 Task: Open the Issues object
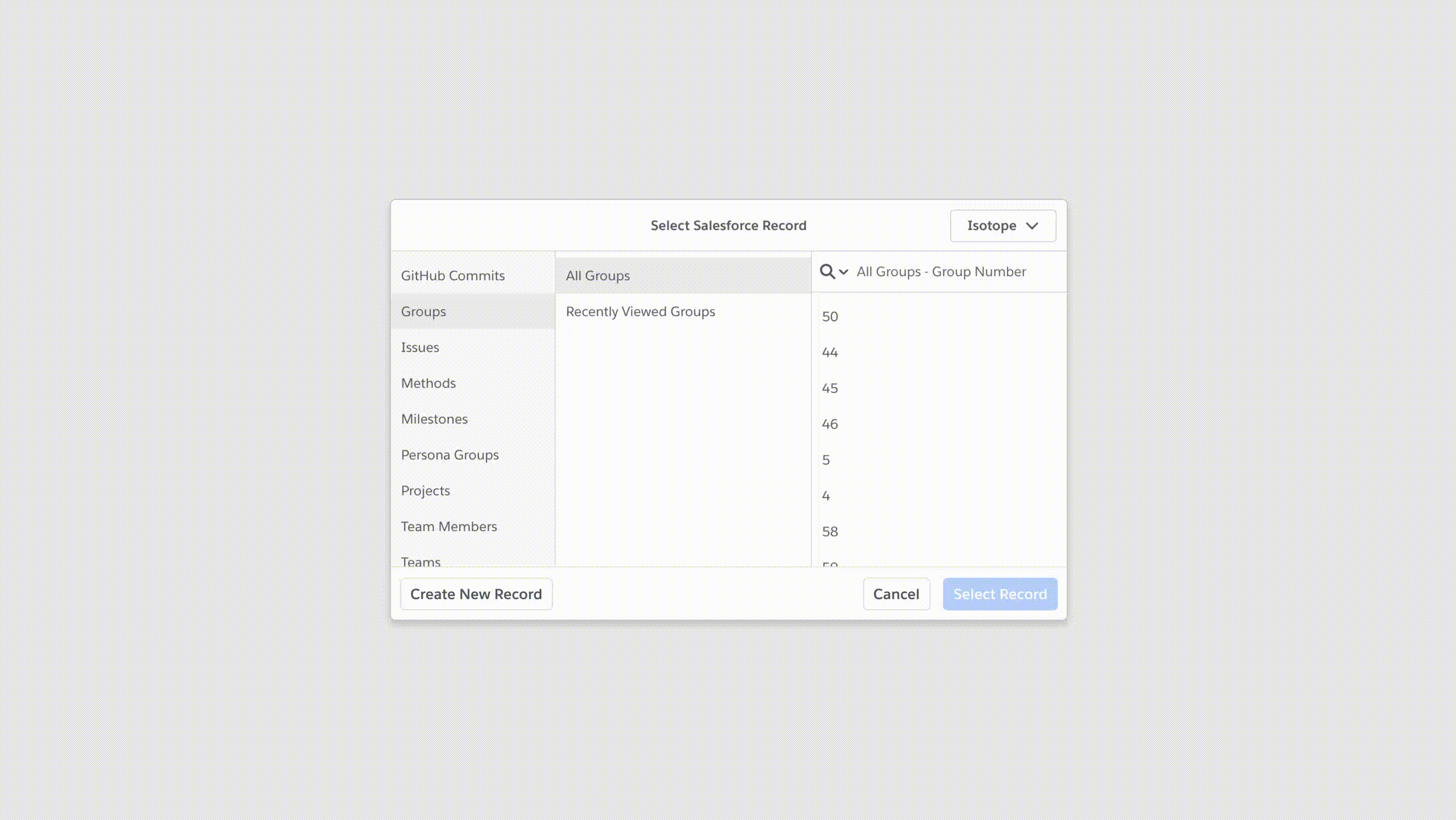pos(420,347)
